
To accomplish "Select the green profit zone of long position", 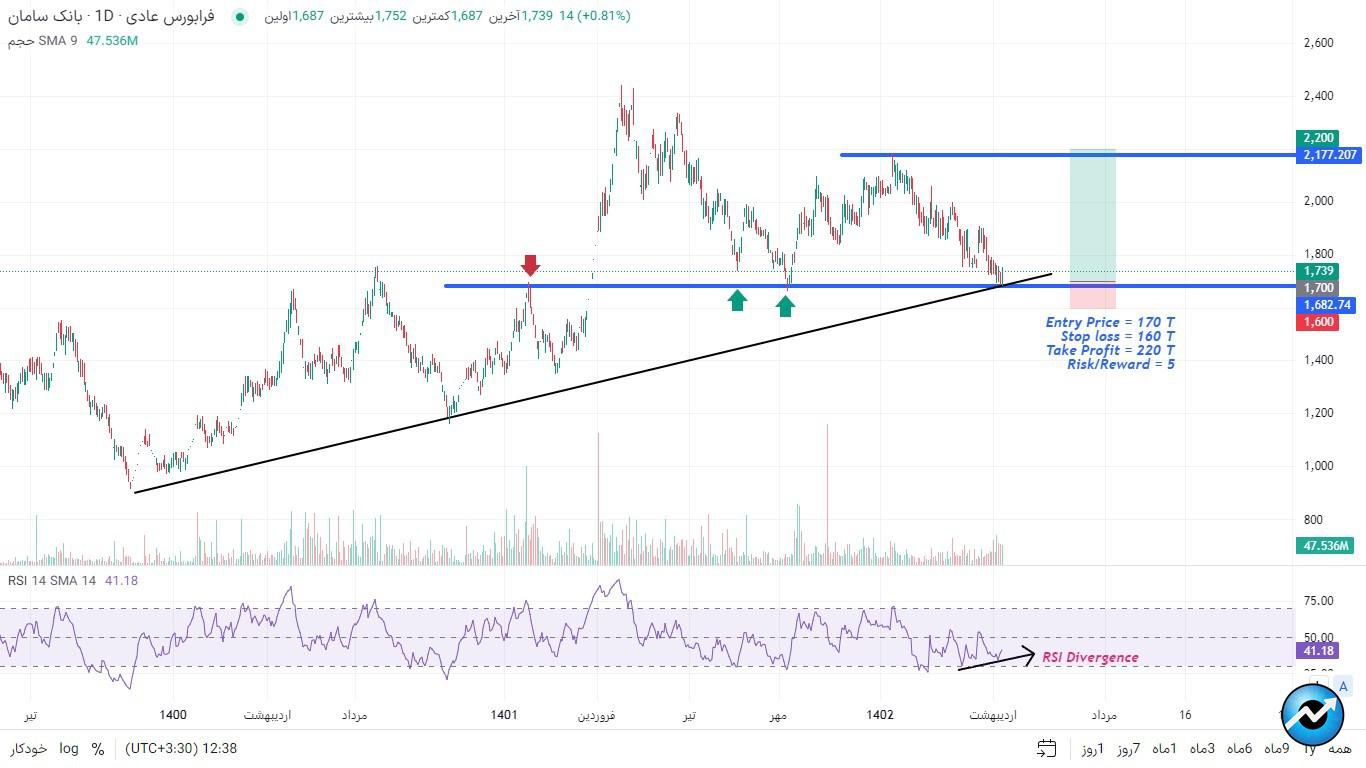I will click(1093, 216).
